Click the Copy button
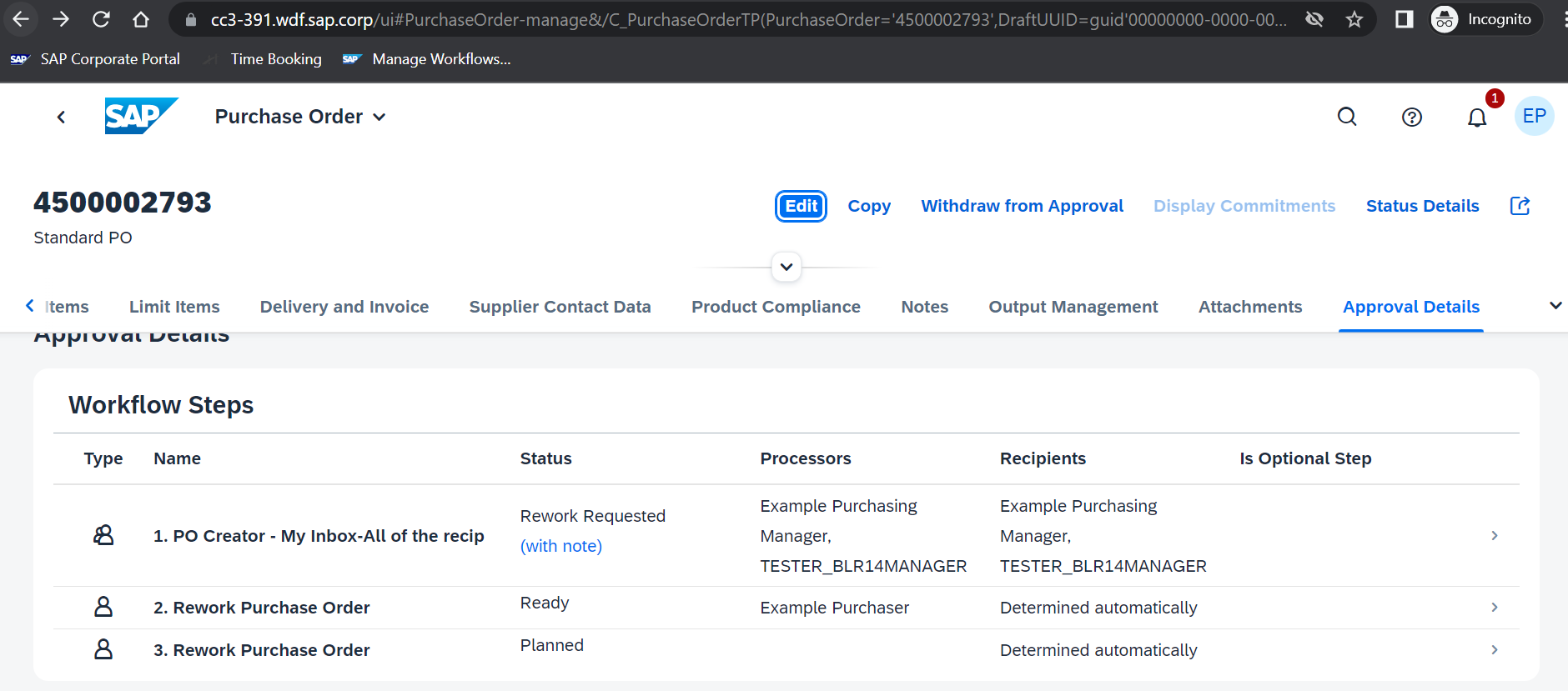This screenshot has width=1568, height=691. [x=869, y=206]
